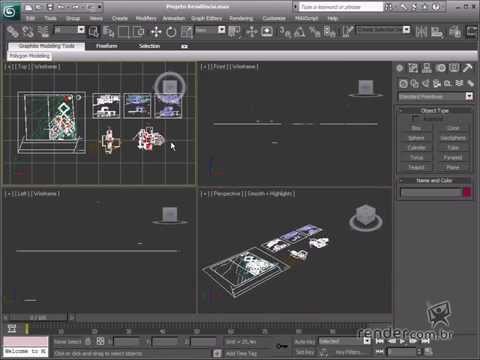Open the Group menu

pos(73,18)
